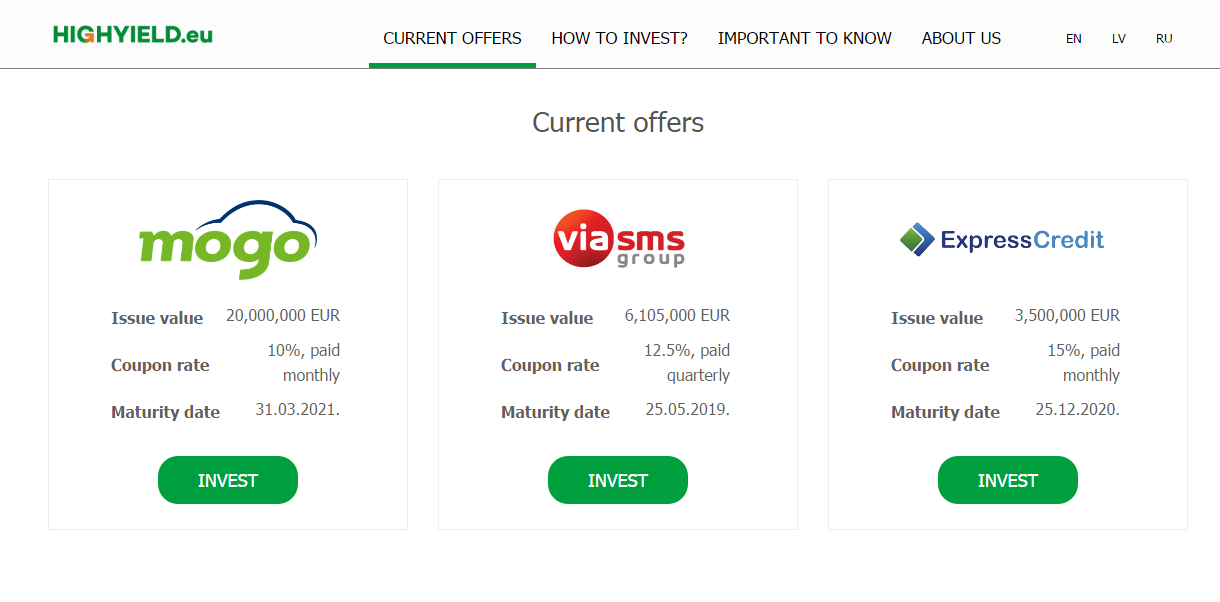Open Important to Know menu item
The image size is (1220, 602).
[804, 39]
